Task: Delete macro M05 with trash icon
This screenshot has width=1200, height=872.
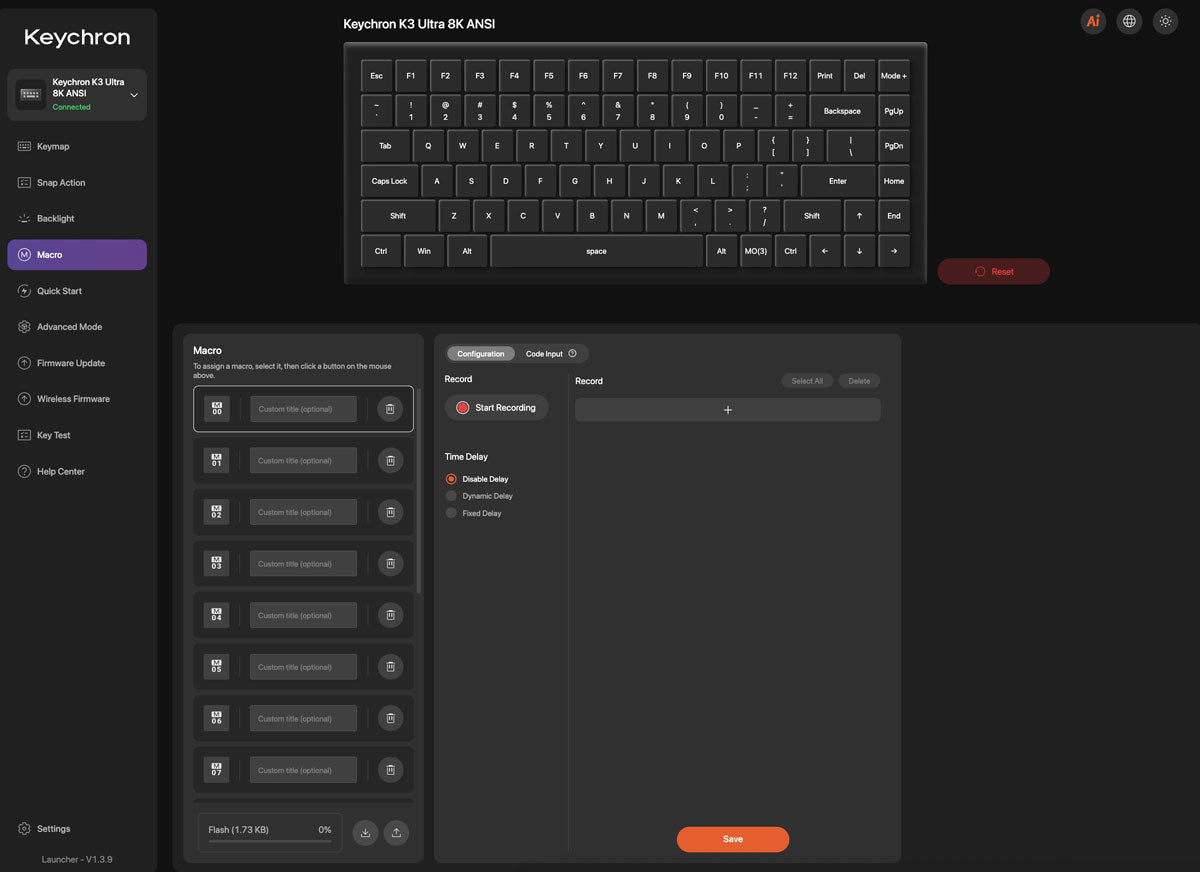Action: (391, 667)
